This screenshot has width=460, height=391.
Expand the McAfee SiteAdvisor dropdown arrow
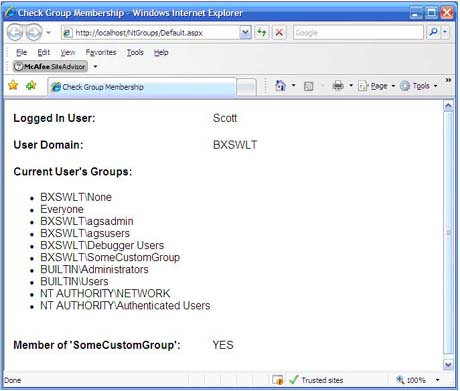pos(95,67)
